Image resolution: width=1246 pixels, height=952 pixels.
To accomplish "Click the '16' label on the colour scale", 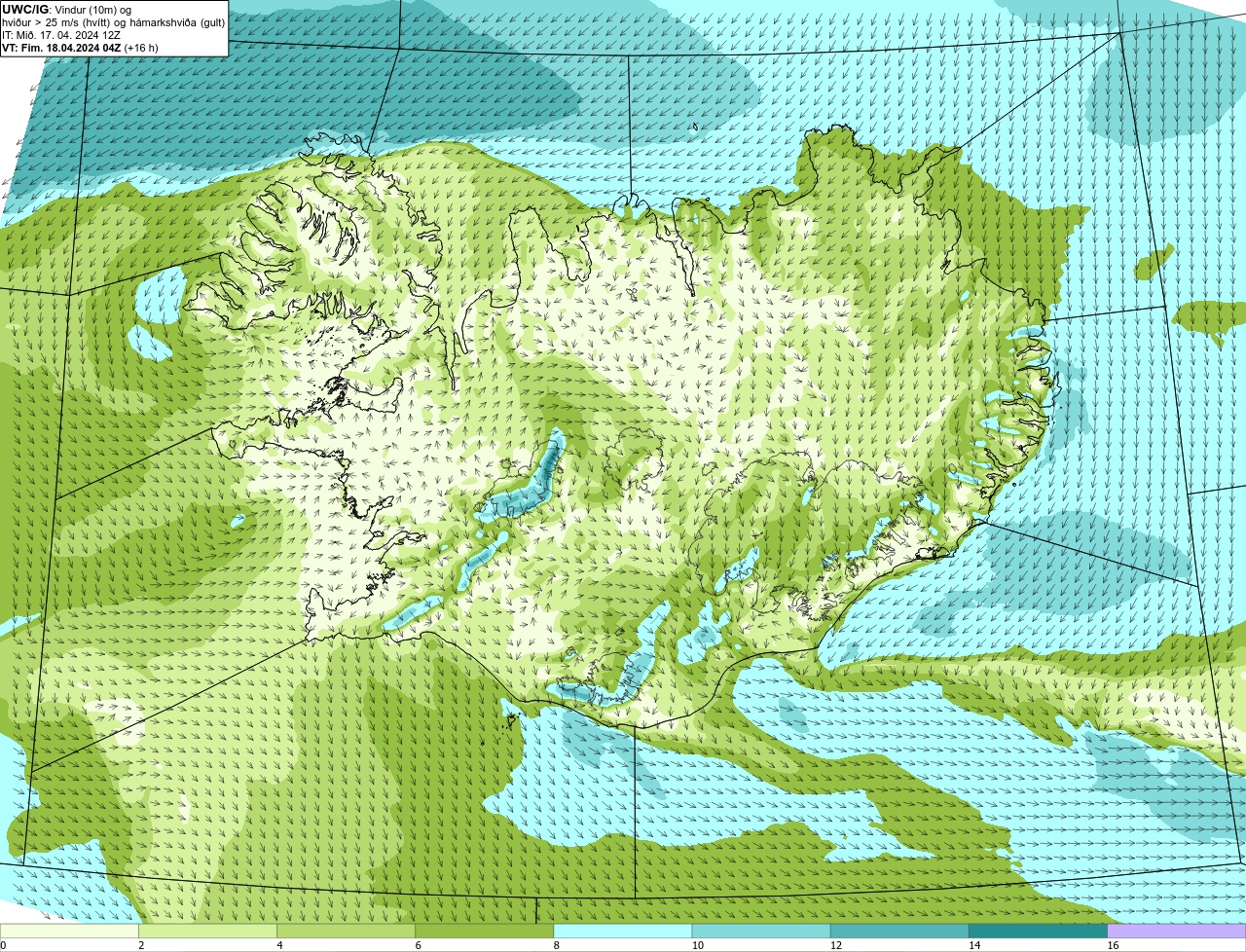I will click(1113, 945).
